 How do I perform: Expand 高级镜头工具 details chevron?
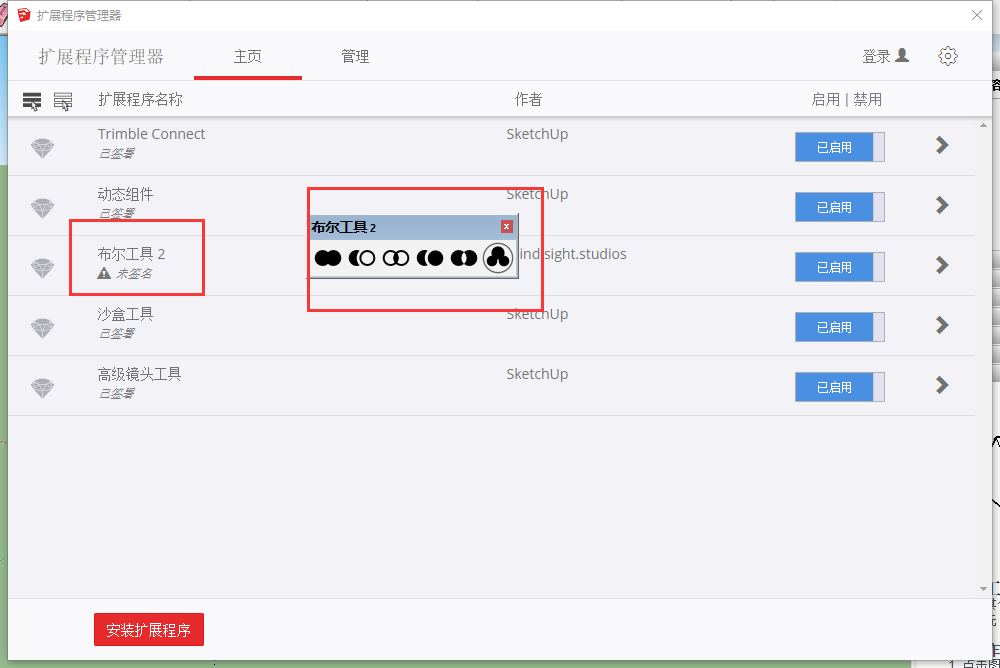coord(942,385)
